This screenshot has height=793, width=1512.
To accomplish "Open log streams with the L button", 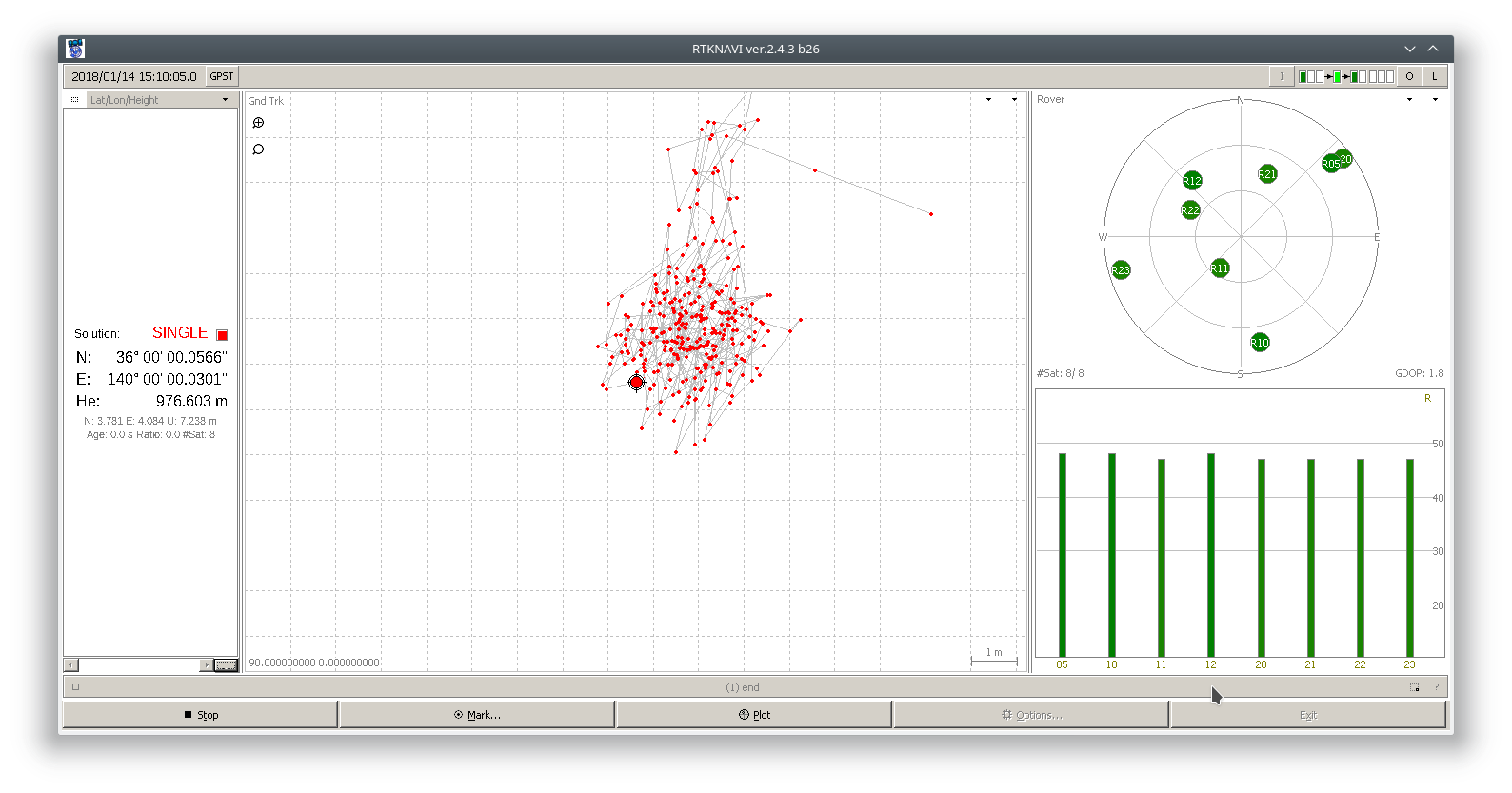I will [x=1435, y=76].
